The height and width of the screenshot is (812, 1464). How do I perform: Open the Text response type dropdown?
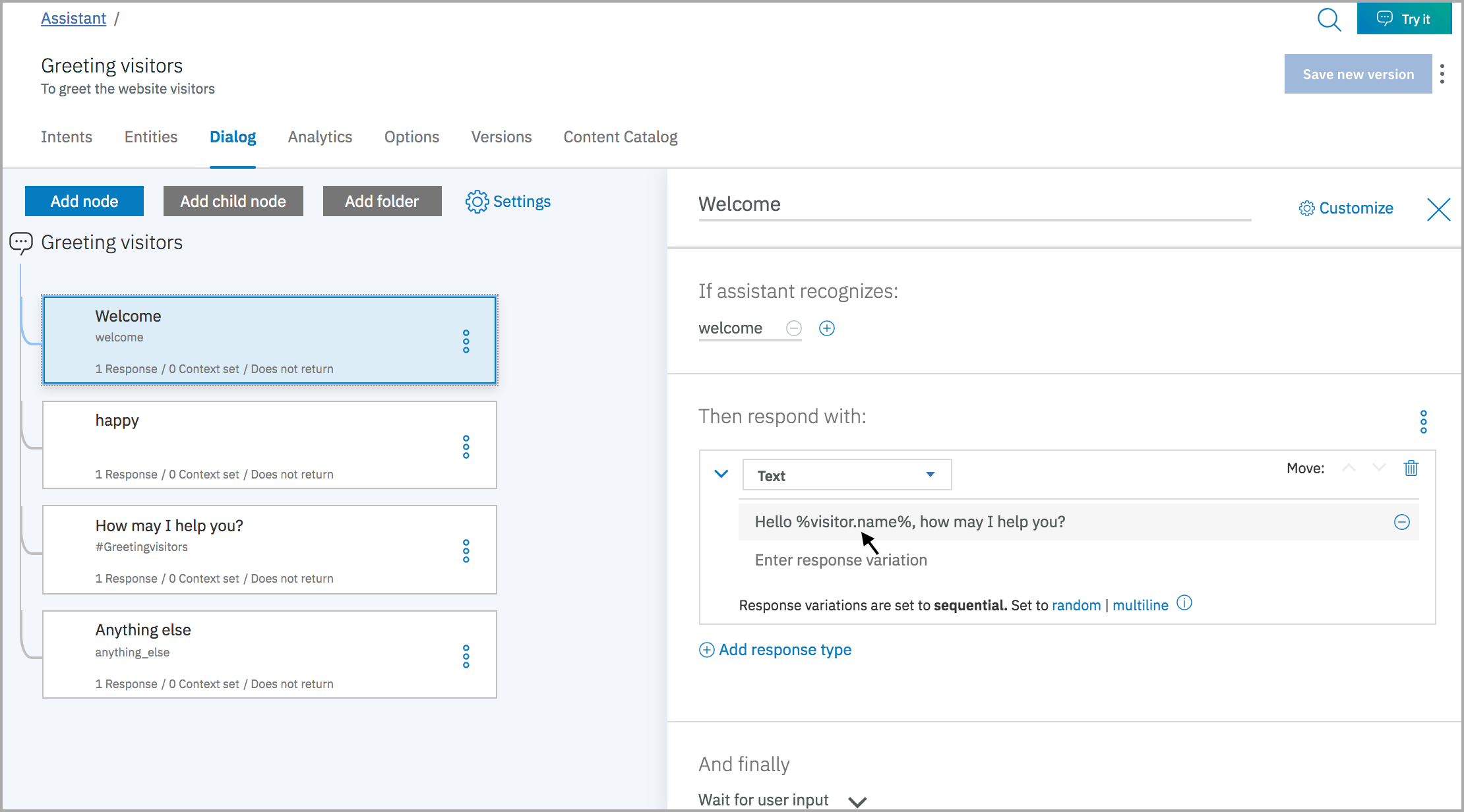tap(846, 475)
